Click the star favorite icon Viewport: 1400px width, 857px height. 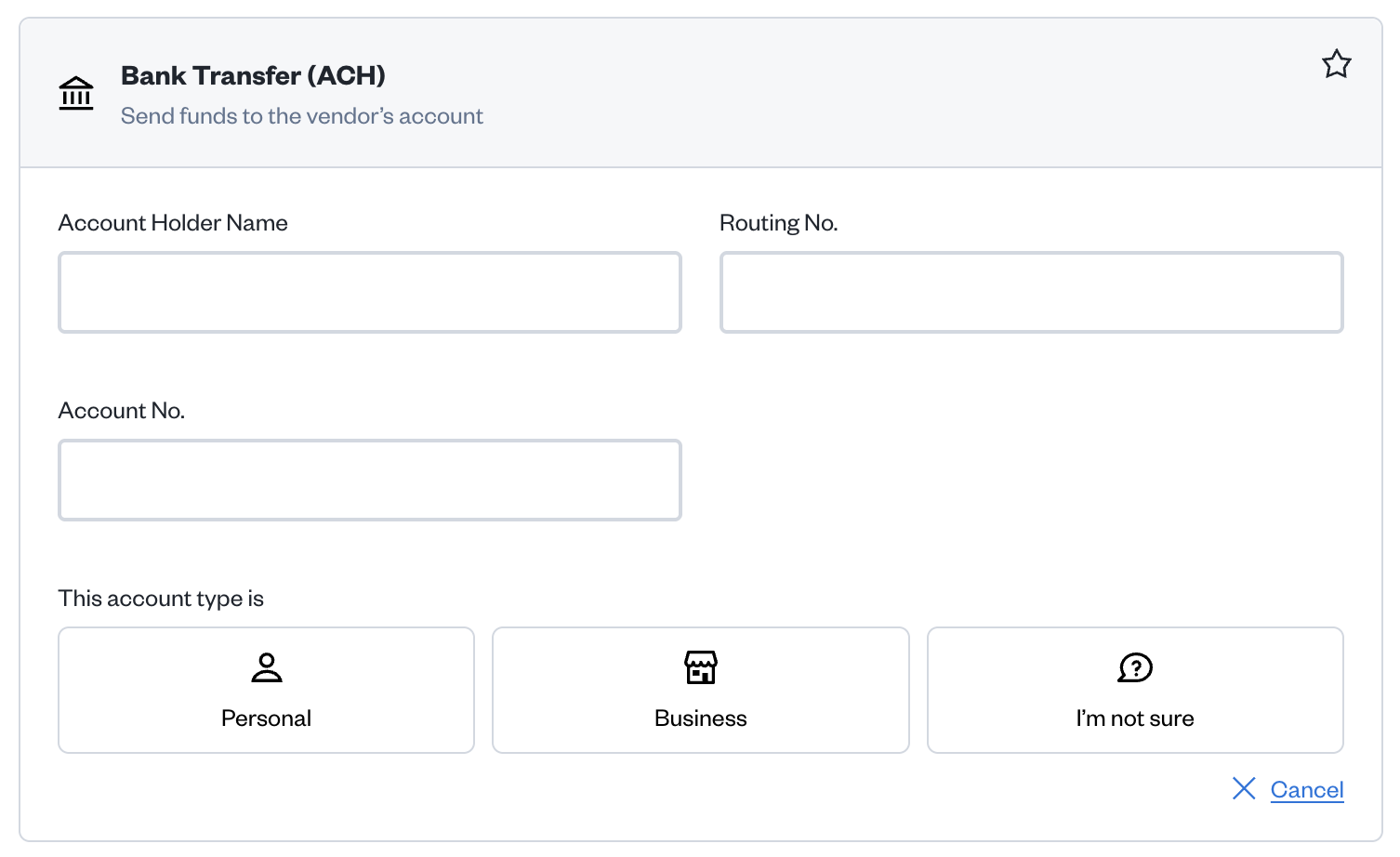pyautogui.click(x=1336, y=64)
